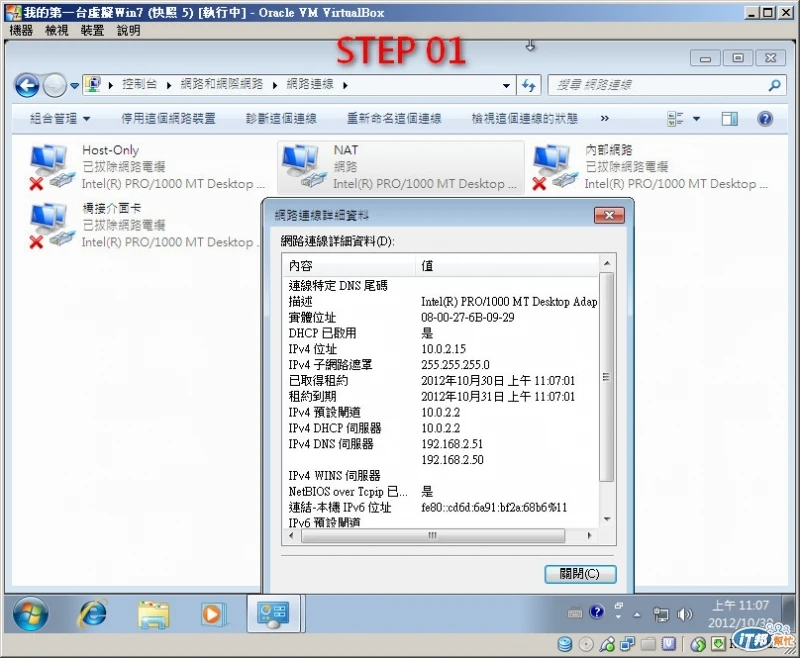800x658 pixels.
Task: Select the 橋接介面卡 adapter icon
Action: point(49,225)
